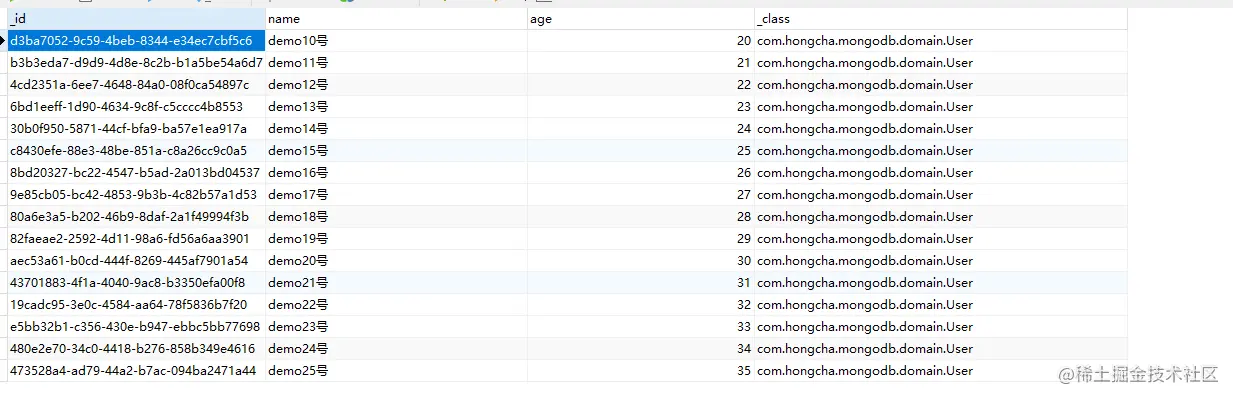Click the _id column header

[x=136, y=19]
